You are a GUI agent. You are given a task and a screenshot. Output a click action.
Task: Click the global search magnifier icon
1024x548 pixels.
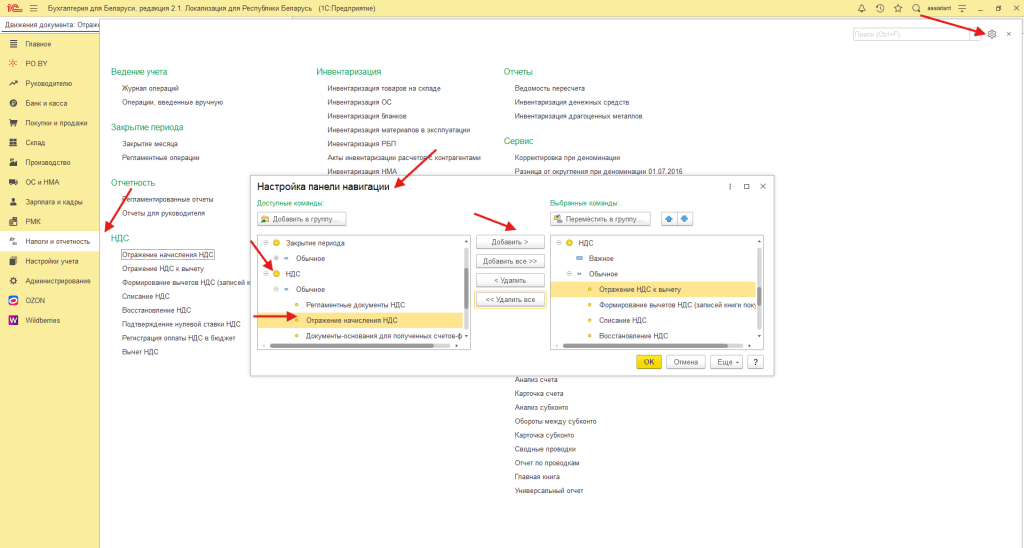[x=916, y=8]
